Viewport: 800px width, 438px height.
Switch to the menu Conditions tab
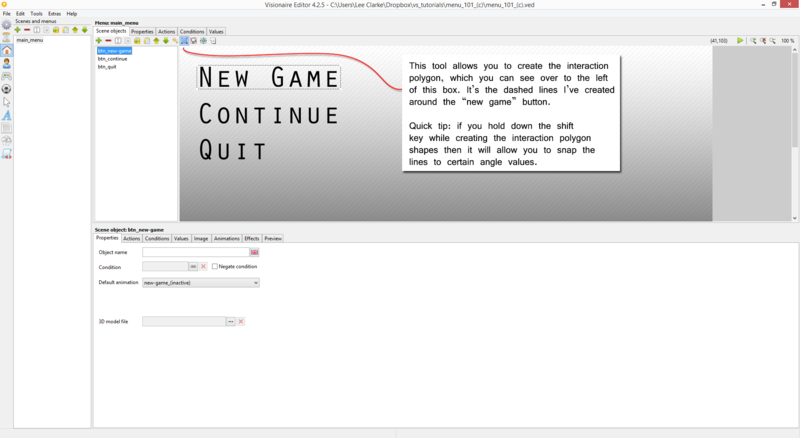[192, 31]
